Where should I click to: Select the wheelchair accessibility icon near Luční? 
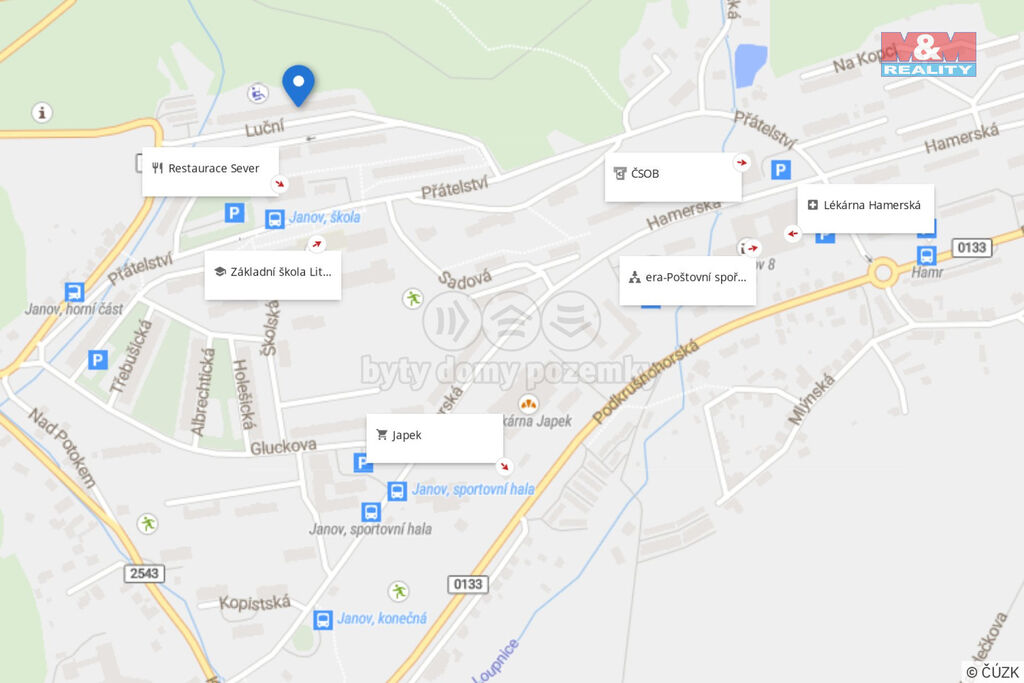[x=258, y=93]
